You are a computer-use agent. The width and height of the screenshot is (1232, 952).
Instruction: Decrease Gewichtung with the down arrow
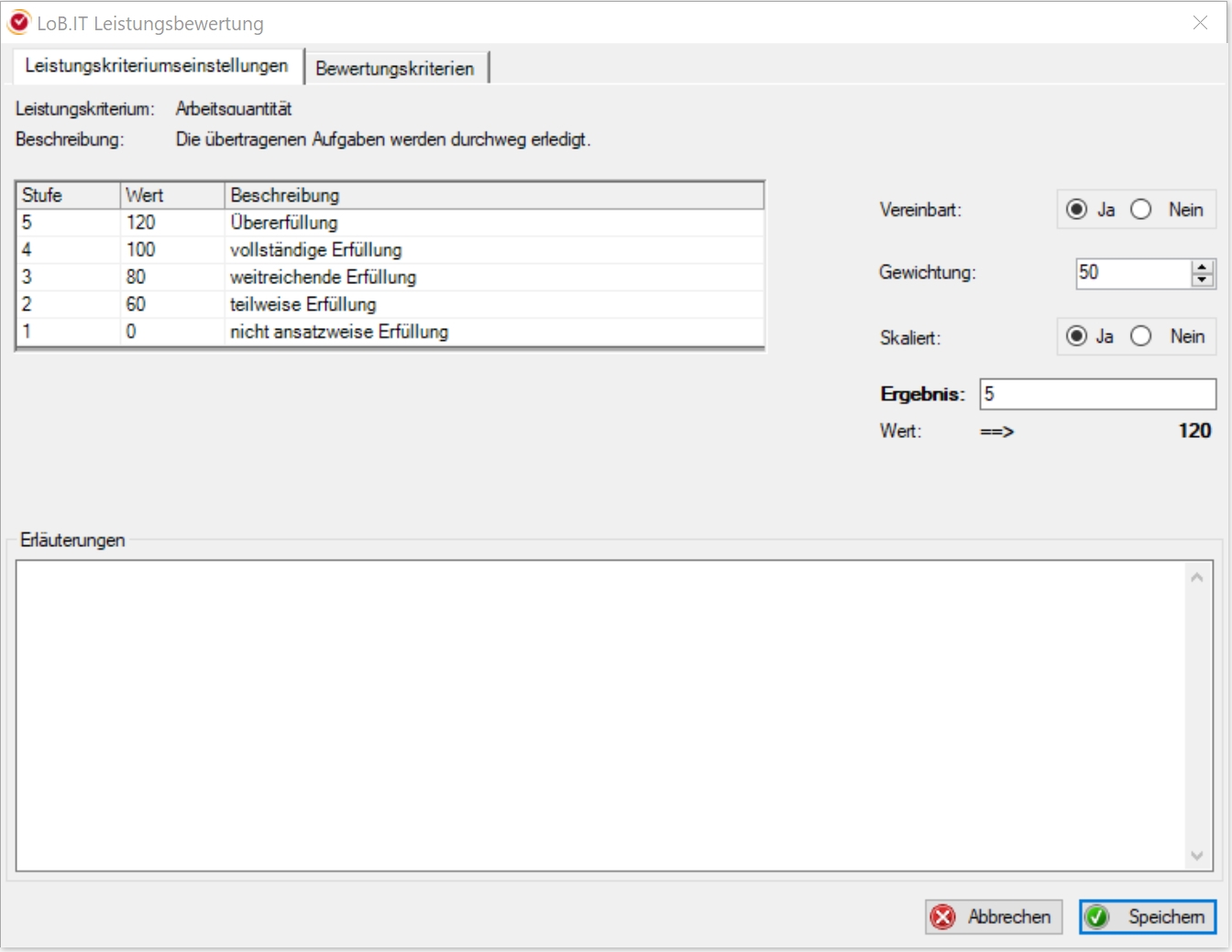point(1203,279)
